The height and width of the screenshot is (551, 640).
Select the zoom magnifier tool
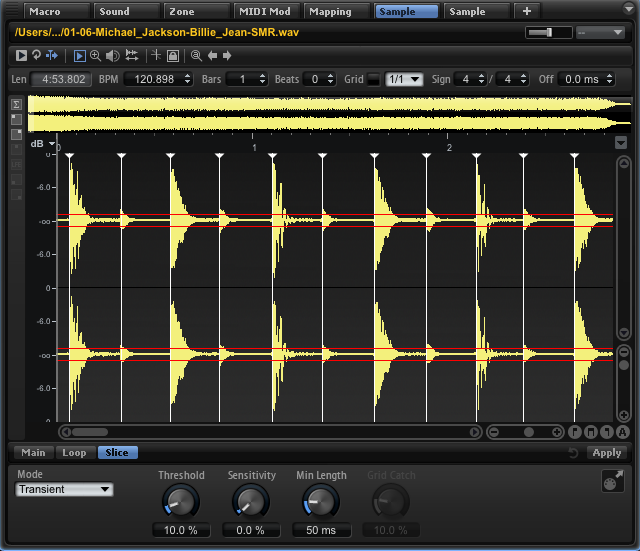click(x=95, y=56)
